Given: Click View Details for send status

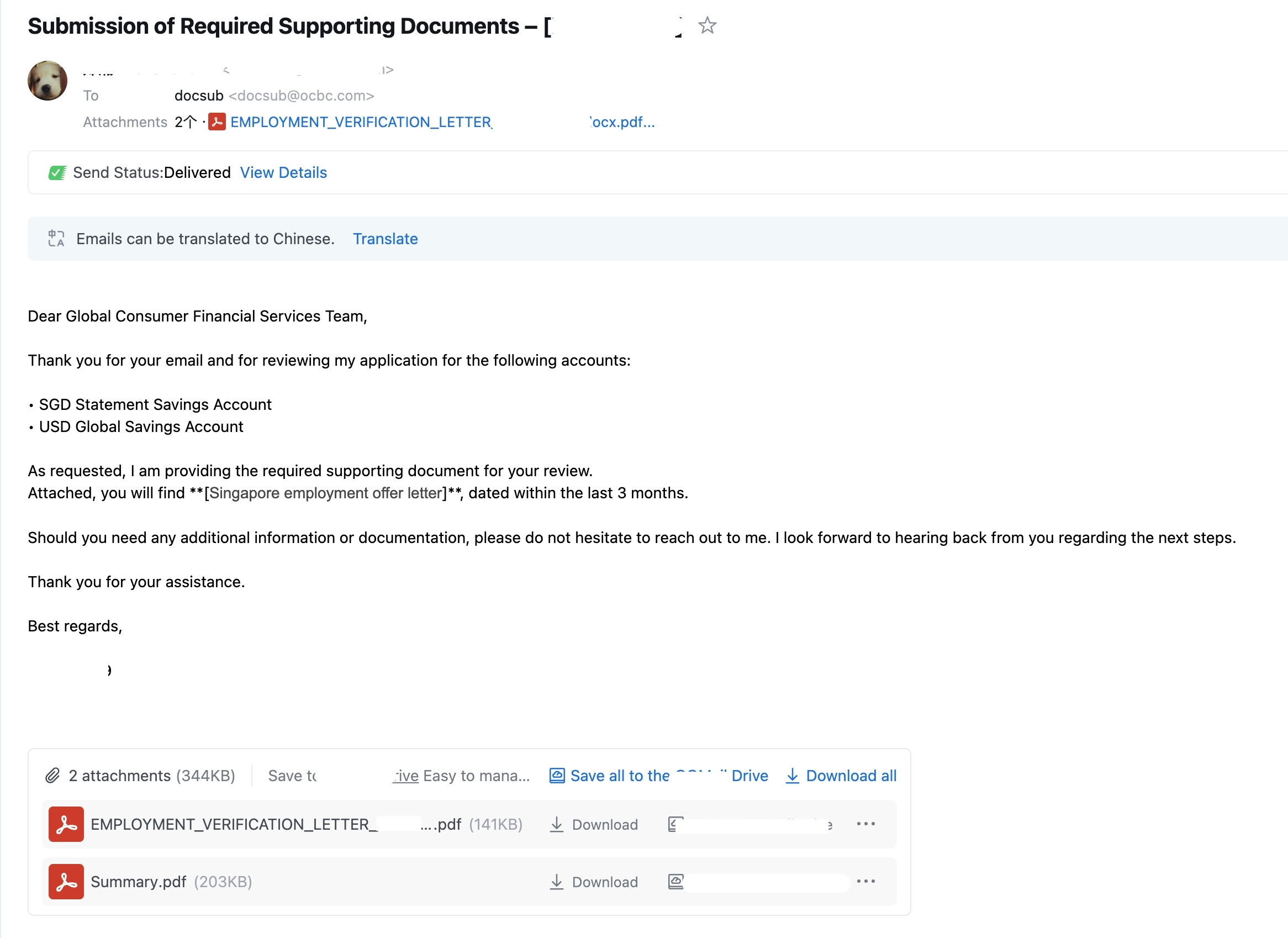Looking at the screenshot, I should [283, 173].
